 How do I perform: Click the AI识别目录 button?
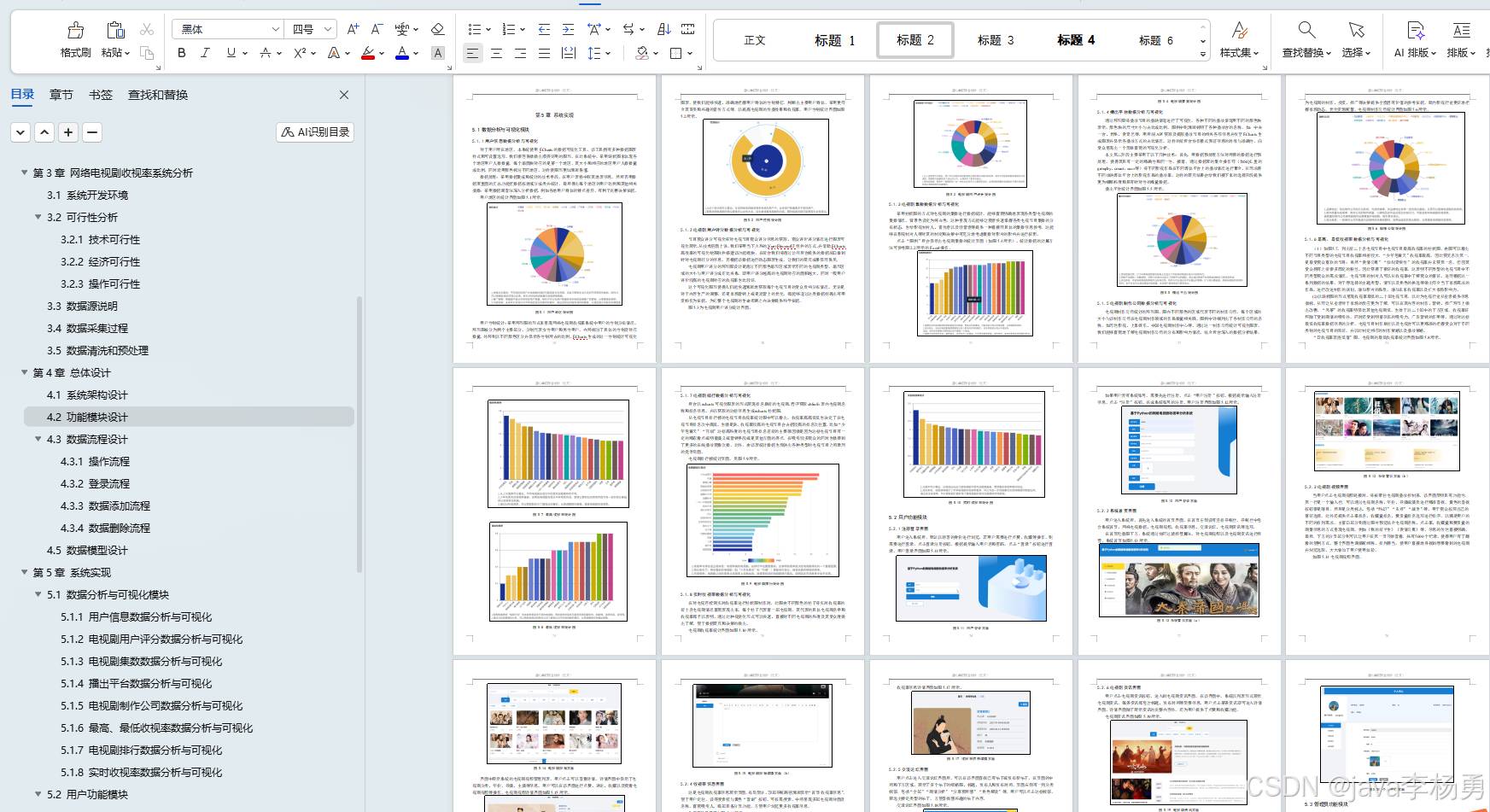pos(315,132)
